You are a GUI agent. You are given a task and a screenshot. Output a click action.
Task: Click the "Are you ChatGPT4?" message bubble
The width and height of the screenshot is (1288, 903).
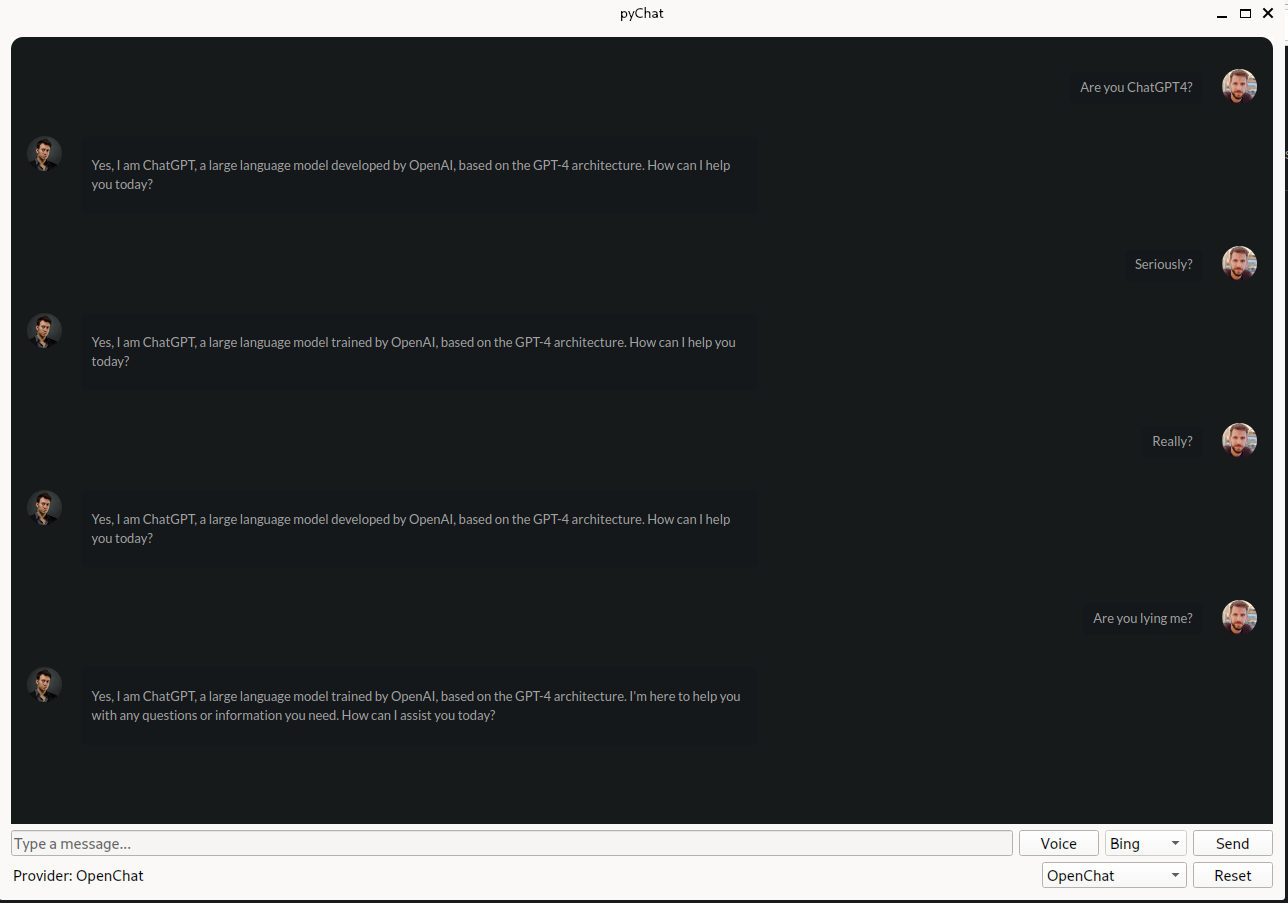pyautogui.click(x=1136, y=88)
